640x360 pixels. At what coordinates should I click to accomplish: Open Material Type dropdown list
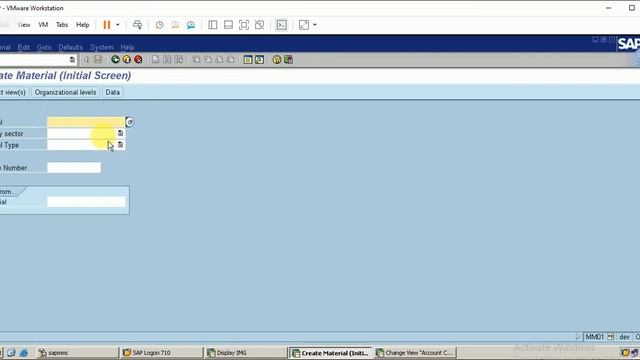tap(120, 144)
